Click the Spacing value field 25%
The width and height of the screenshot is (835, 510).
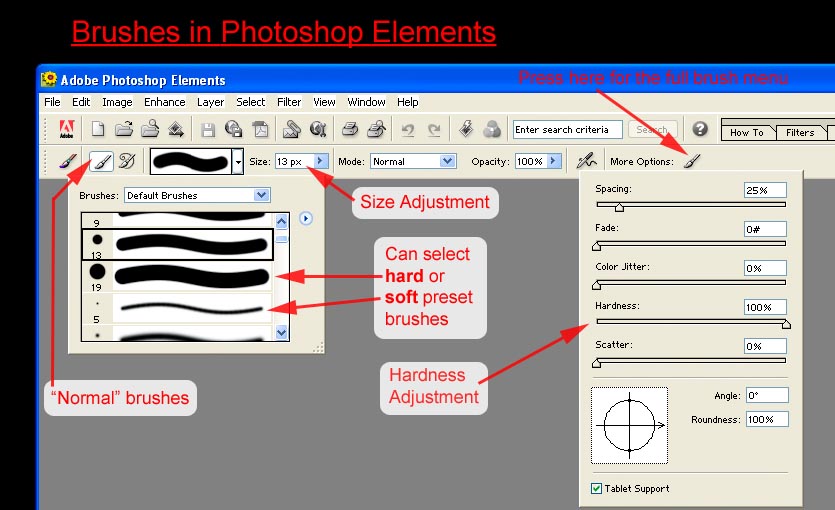tap(765, 190)
